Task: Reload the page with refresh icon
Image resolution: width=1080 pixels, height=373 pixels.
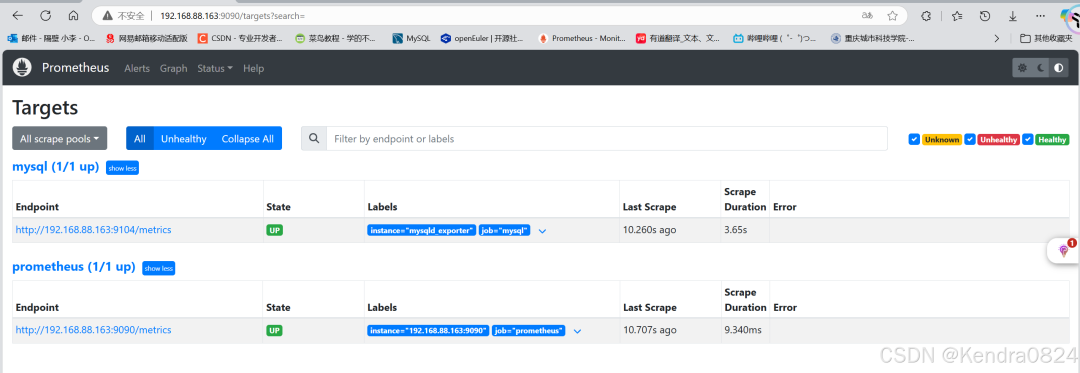Action: 45,15
